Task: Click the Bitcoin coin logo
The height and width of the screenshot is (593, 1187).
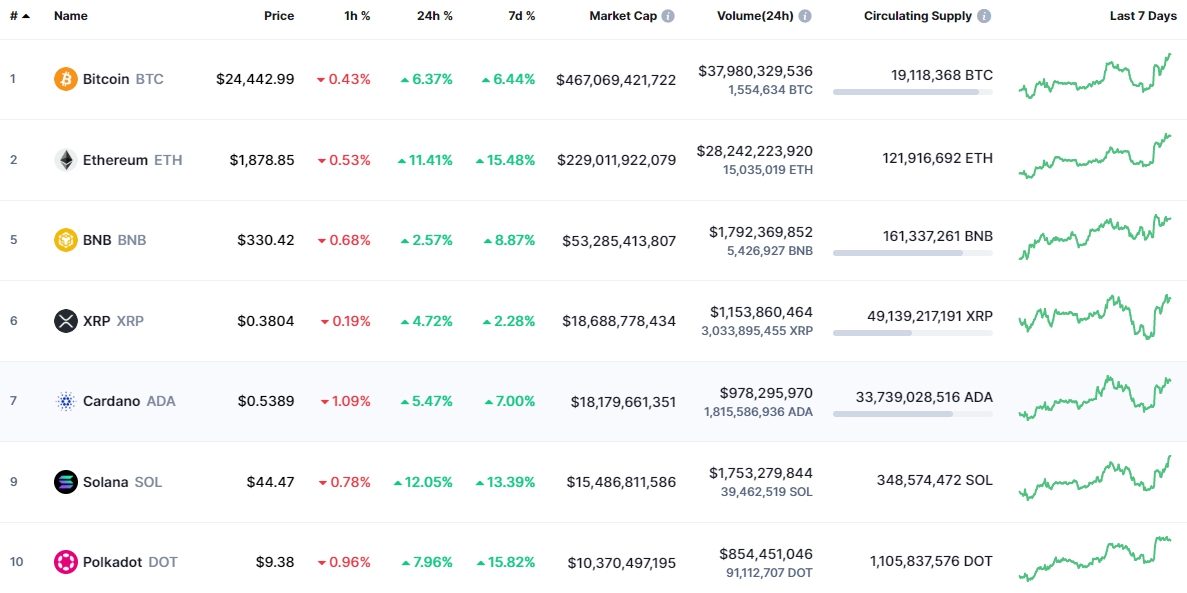Action: tap(66, 79)
